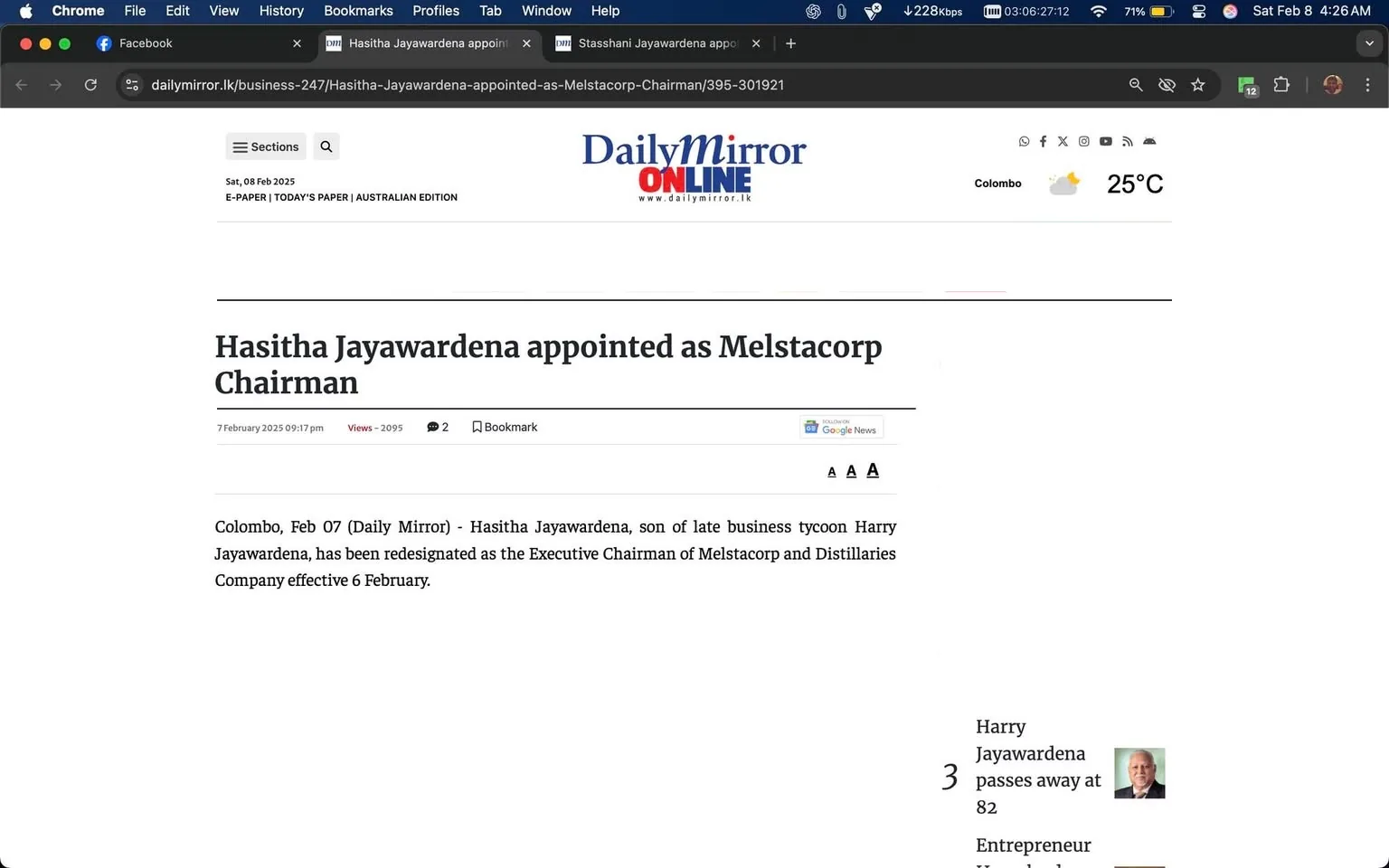Open the E-PAPER link
This screenshot has height=868, width=1389.
point(245,197)
